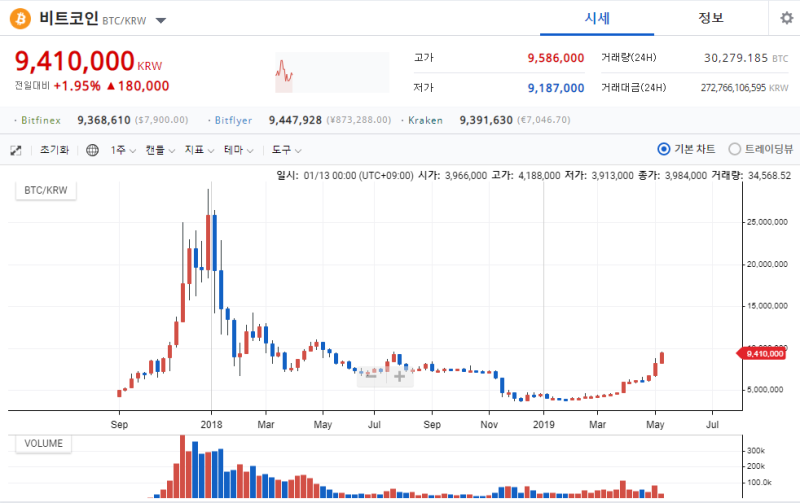Click the tallest red volume bar

point(183,466)
